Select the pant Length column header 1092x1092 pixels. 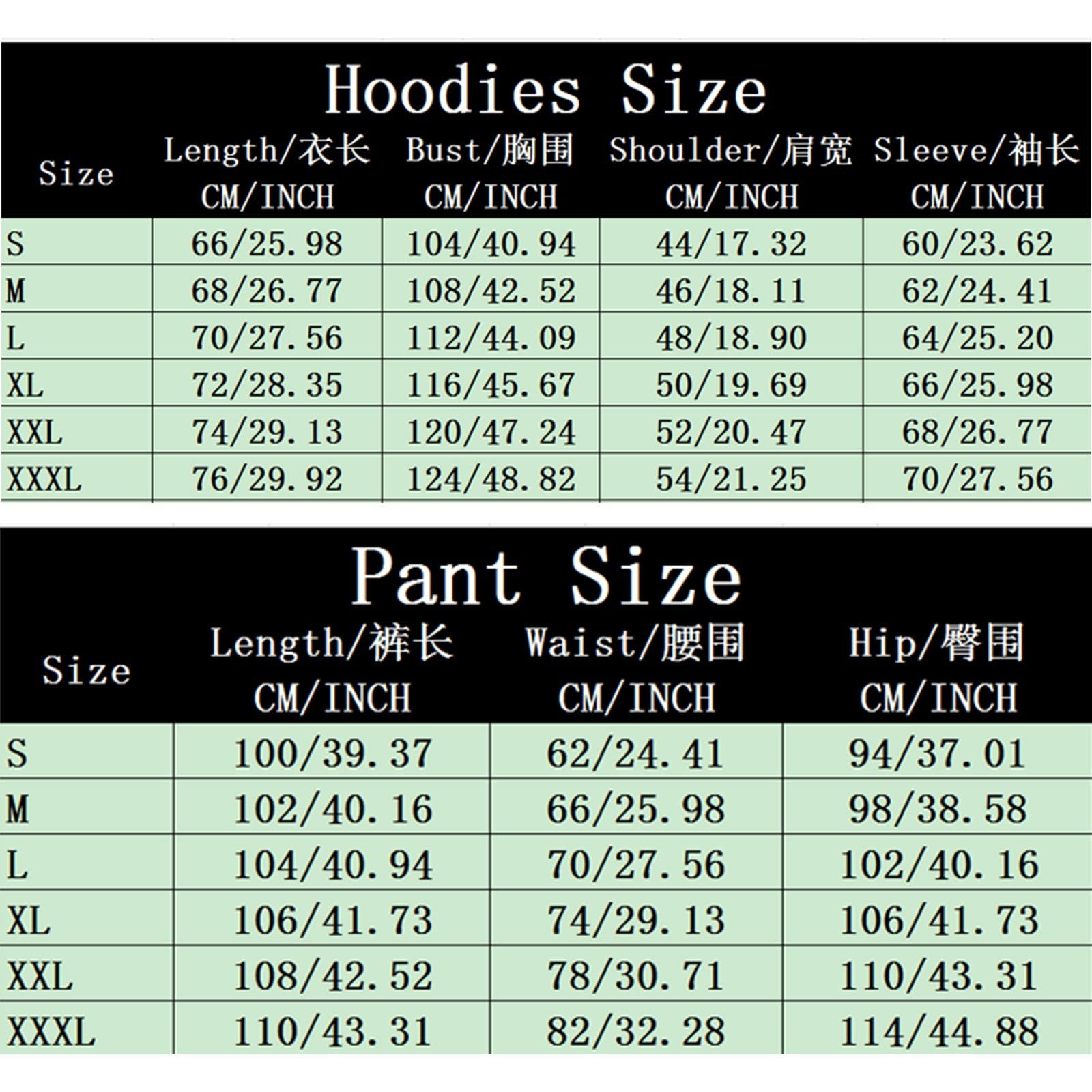pyautogui.click(x=332, y=670)
